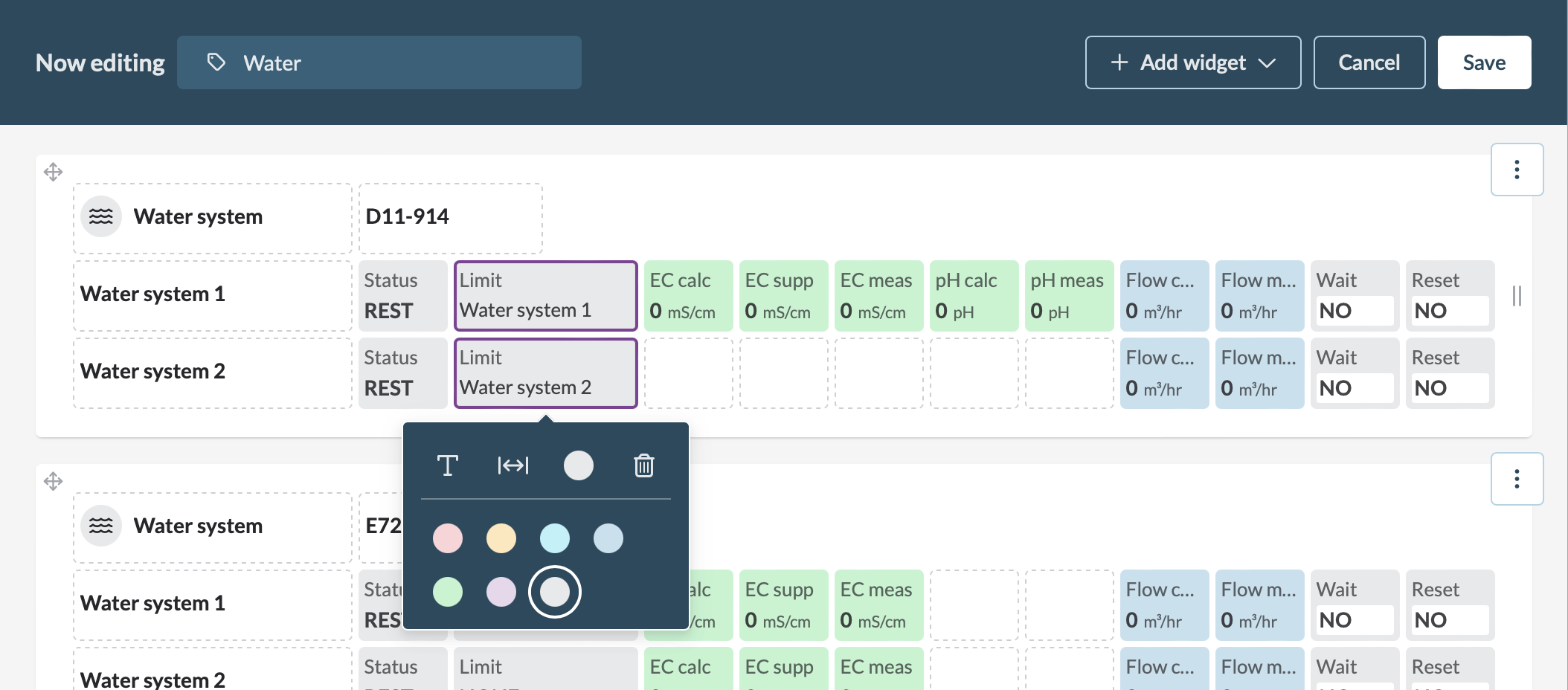Select the D11-914 title cell
This screenshot has height=690, width=1568.
click(450, 218)
